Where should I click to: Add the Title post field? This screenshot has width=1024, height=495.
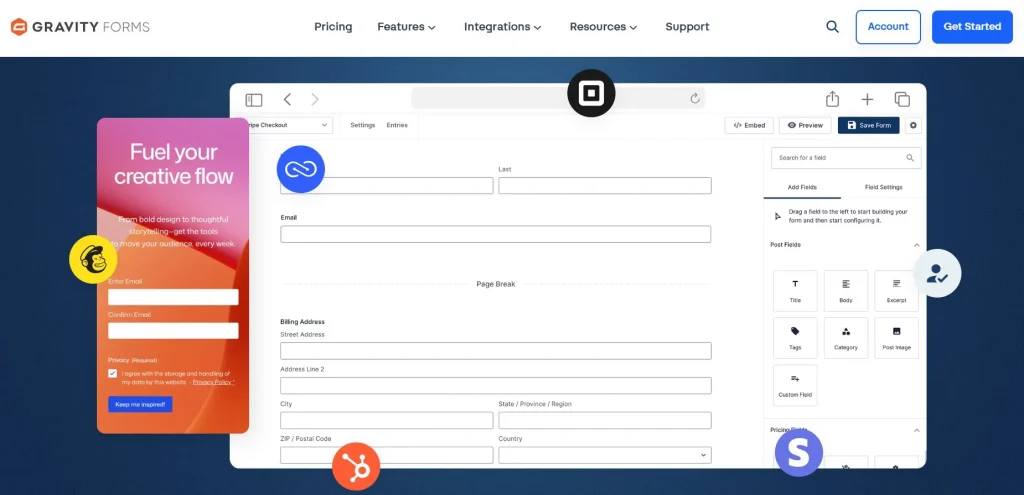tap(795, 291)
